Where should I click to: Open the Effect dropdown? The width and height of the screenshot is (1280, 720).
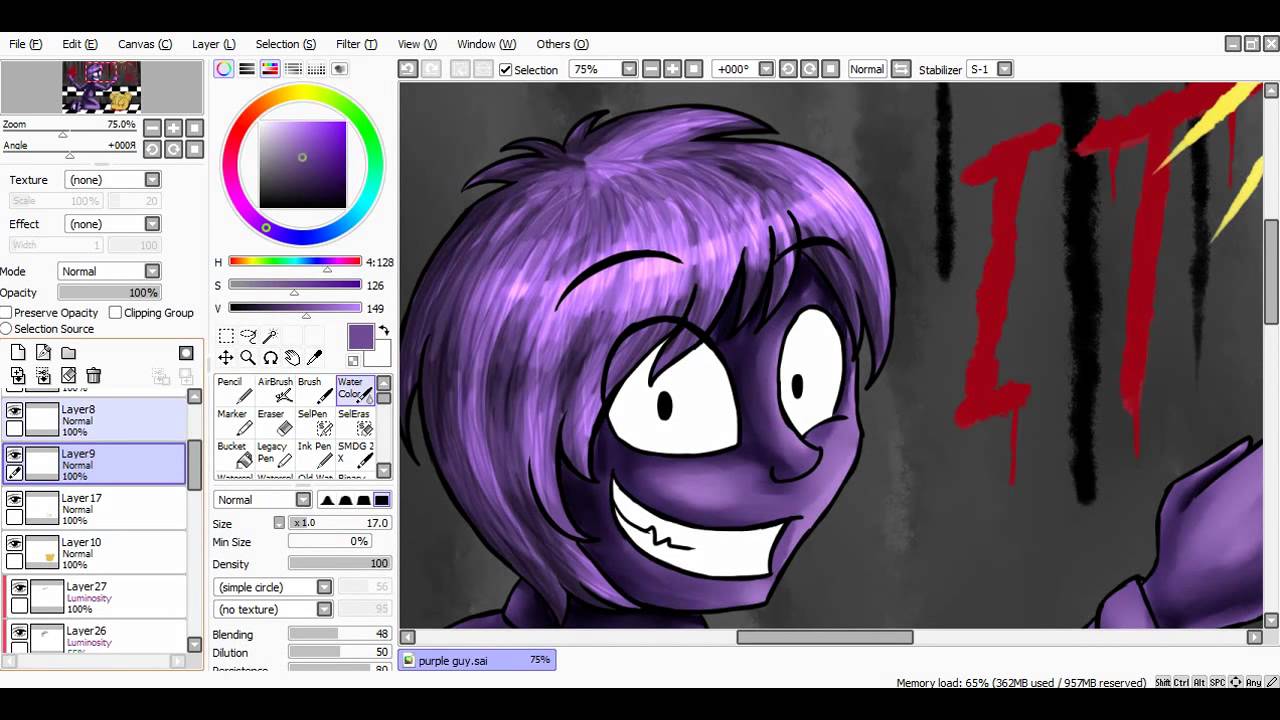click(x=113, y=224)
